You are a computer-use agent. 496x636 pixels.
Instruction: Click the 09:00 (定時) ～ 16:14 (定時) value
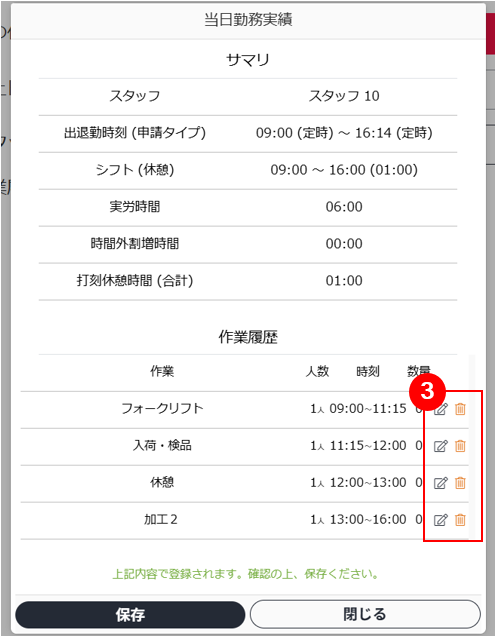click(344, 133)
